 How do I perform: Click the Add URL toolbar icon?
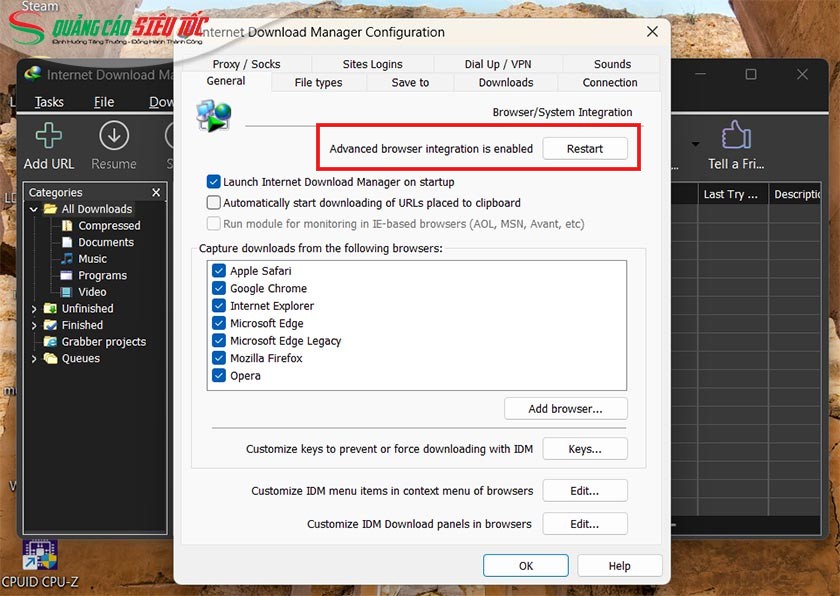pyautogui.click(x=48, y=136)
